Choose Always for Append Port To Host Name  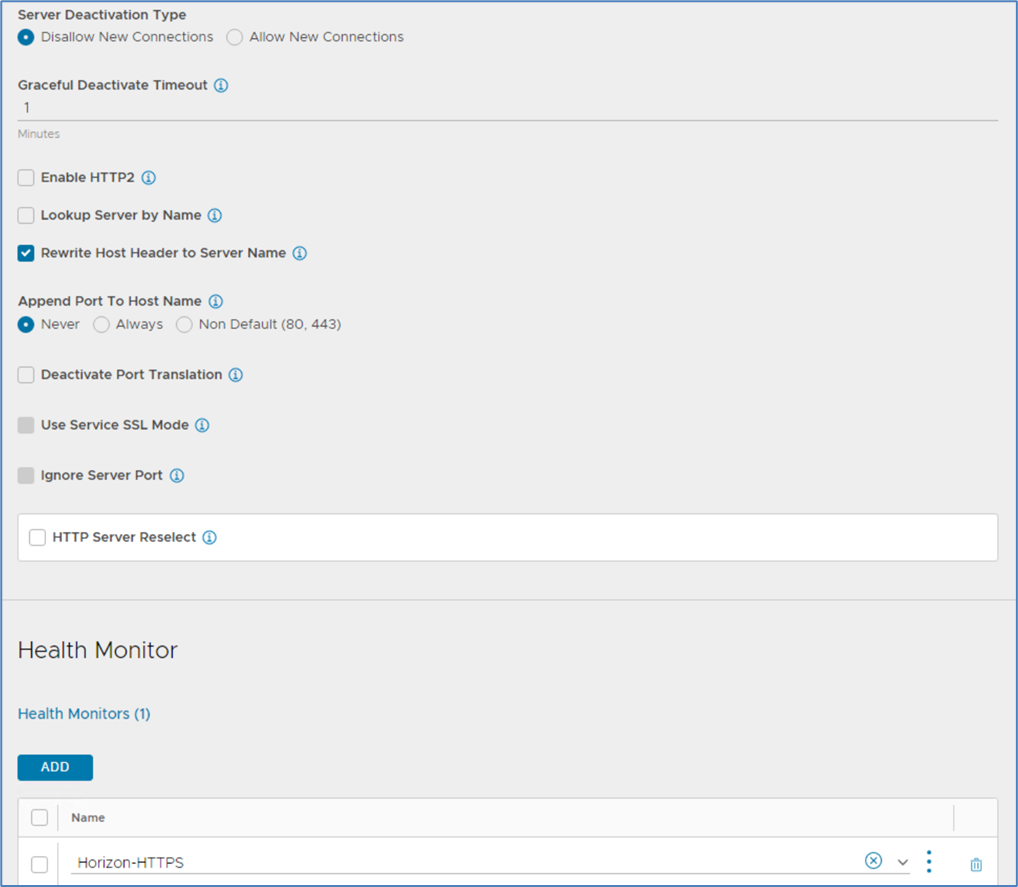tap(101, 325)
